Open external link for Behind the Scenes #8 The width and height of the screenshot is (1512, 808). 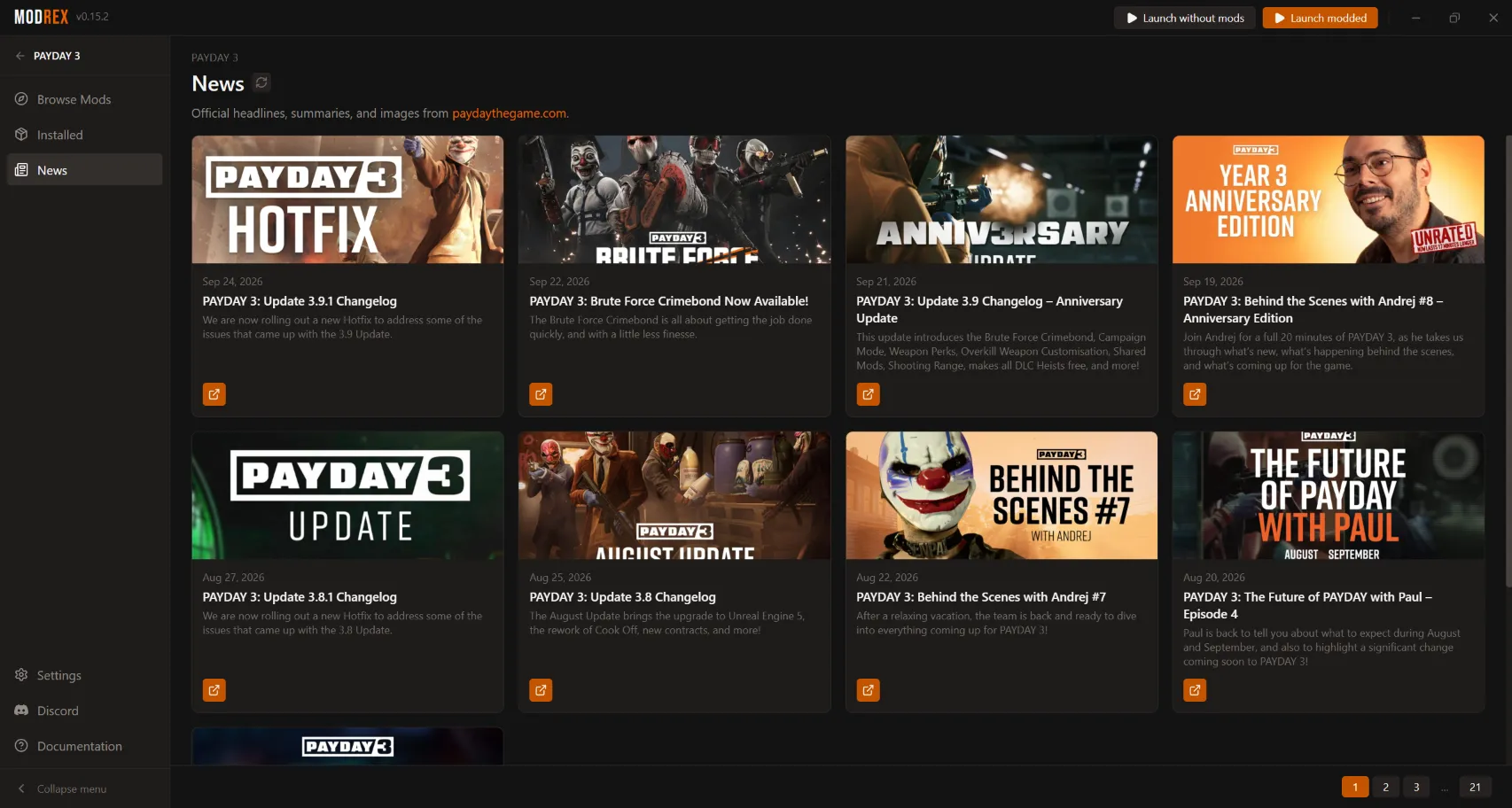point(1195,394)
